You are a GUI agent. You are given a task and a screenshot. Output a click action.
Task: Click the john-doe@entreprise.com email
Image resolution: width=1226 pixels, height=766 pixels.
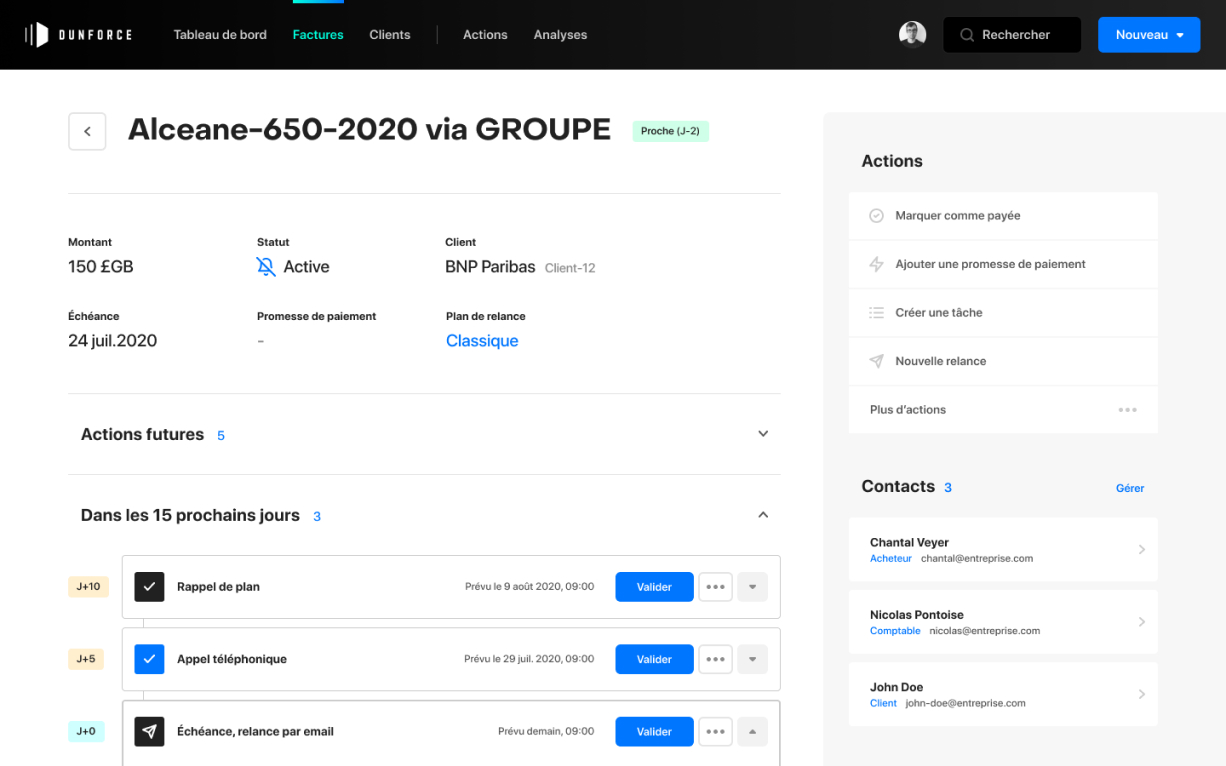[x=966, y=703]
